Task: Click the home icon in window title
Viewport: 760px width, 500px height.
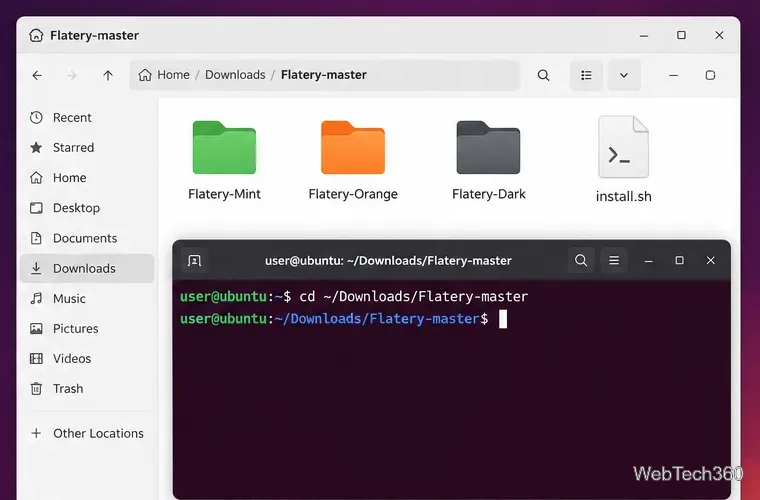Action: point(36,35)
